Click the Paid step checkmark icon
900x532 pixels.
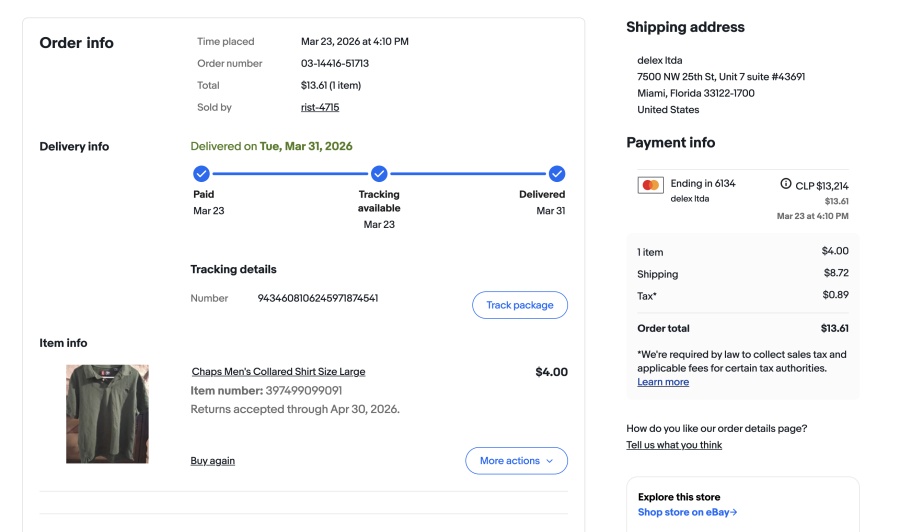coord(201,173)
